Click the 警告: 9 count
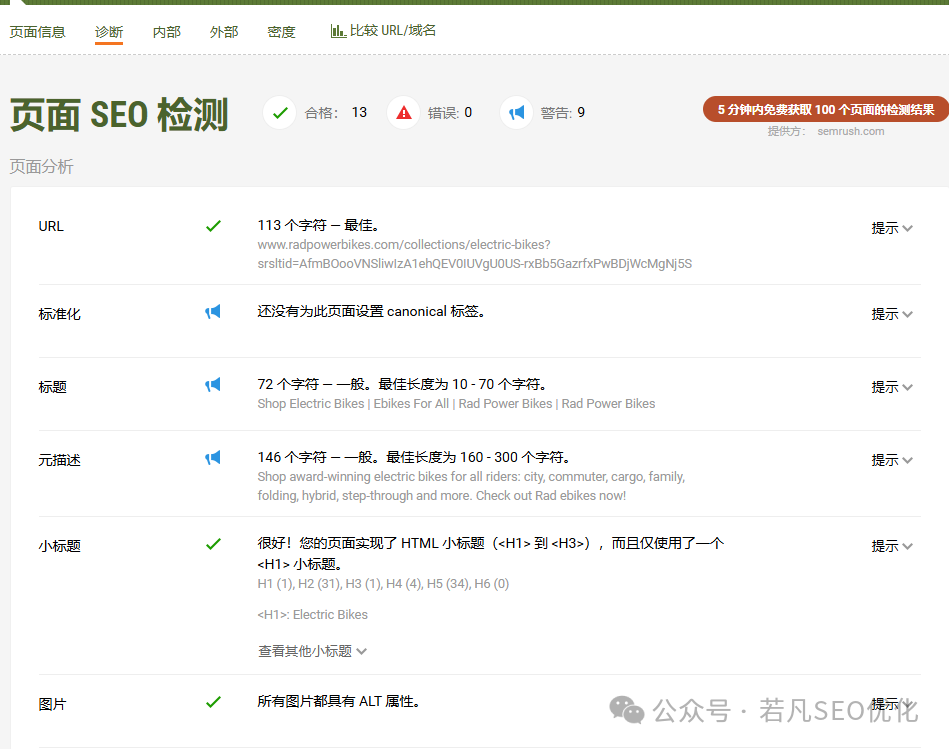 (x=562, y=113)
